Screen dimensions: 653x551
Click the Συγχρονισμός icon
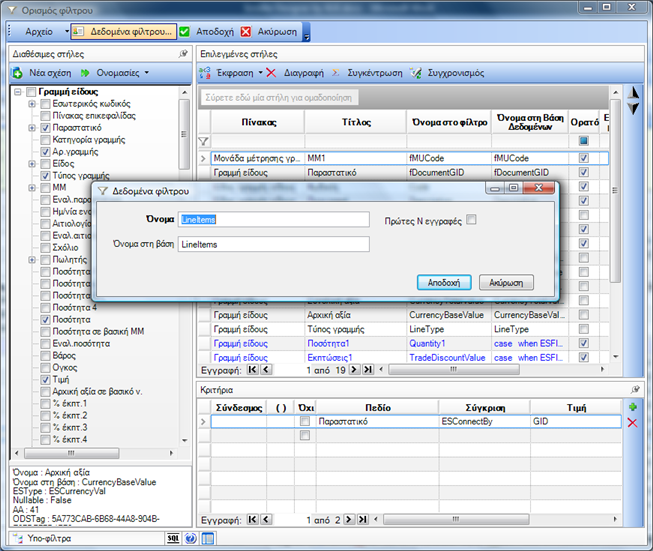(416, 73)
